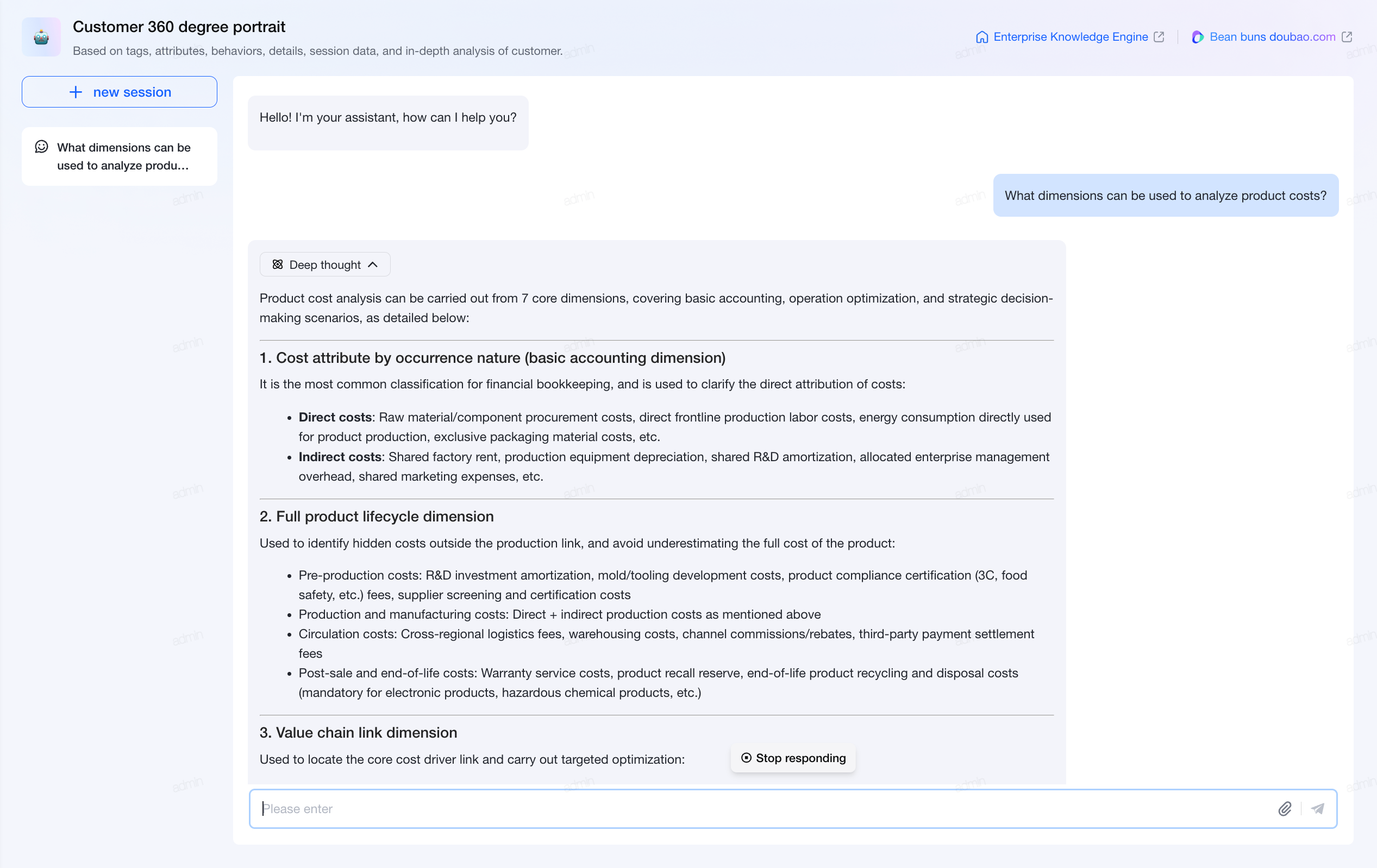The image size is (1377, 868).
Task: Click the Enterprise Knowledge Engine home icon
Action: (x=981, y=37)
